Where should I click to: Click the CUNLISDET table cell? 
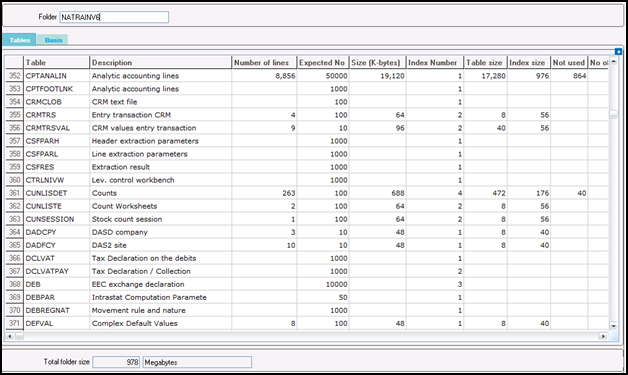coord(56,193)
